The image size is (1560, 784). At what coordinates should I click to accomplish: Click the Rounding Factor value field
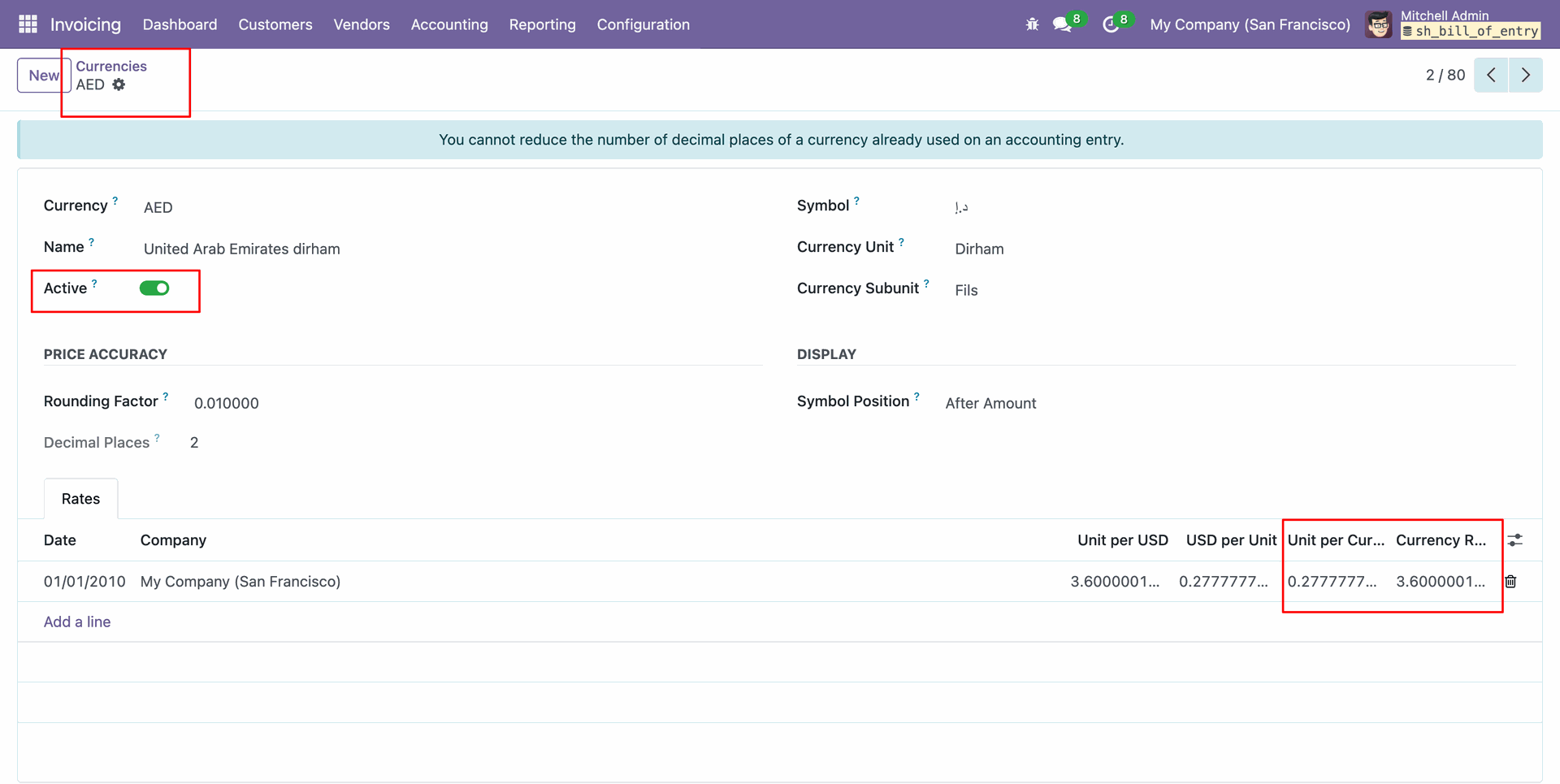[x=227, y=404]
